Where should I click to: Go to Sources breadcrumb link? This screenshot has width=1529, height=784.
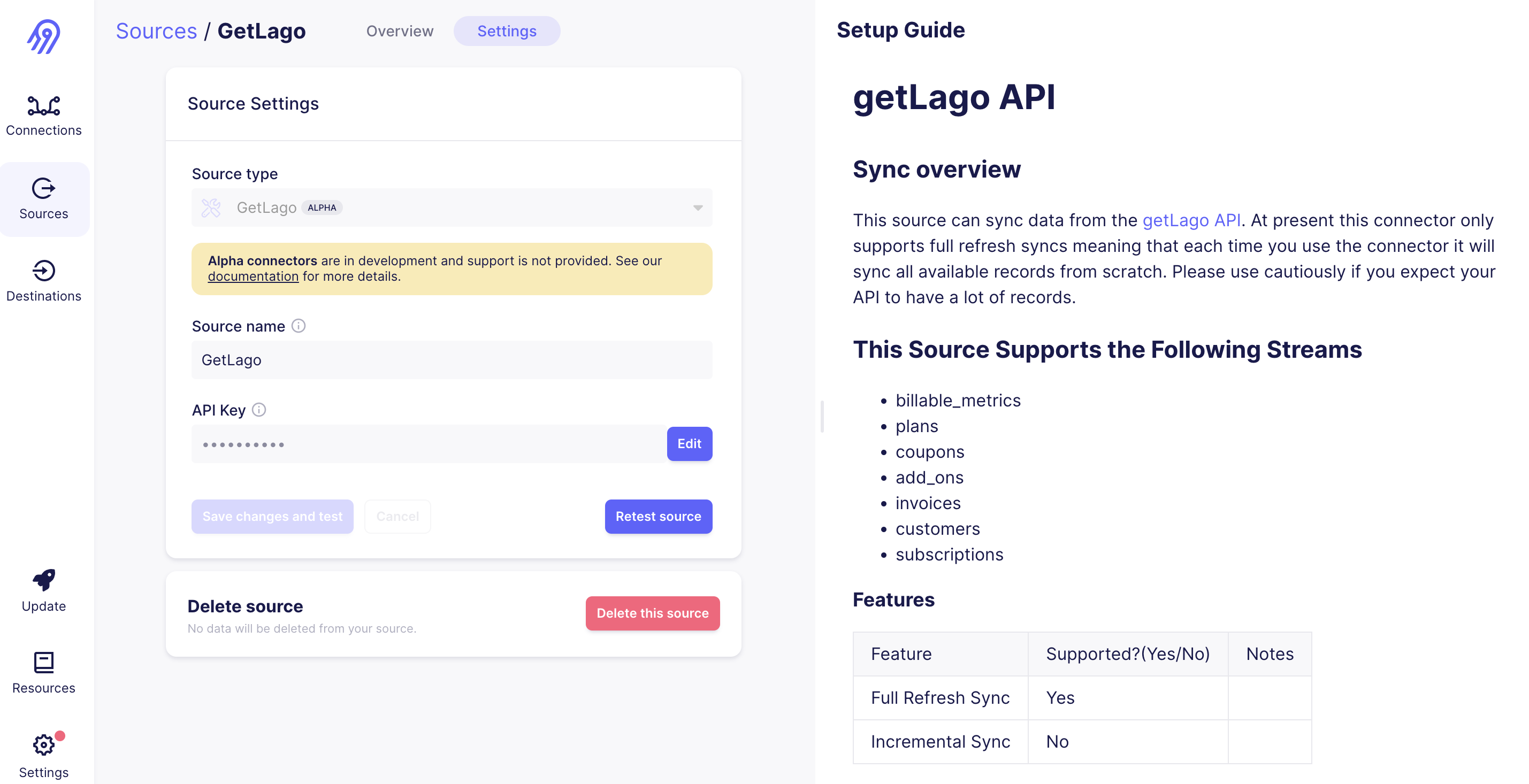[156, 31]
